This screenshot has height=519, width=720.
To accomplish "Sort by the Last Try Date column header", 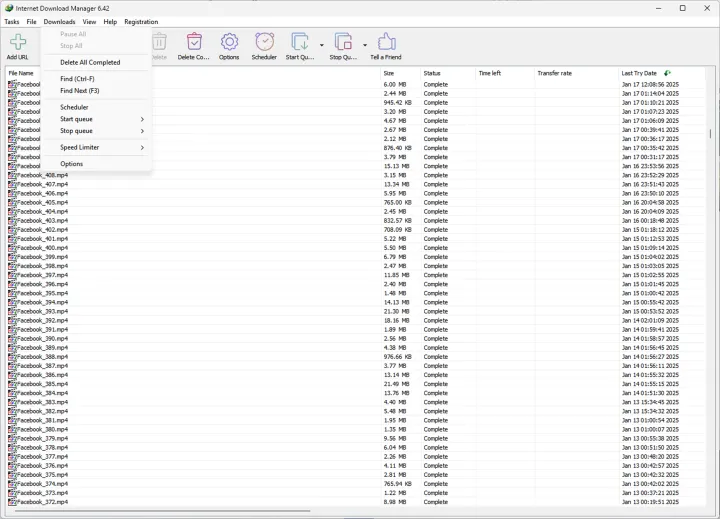I will 640,73.
